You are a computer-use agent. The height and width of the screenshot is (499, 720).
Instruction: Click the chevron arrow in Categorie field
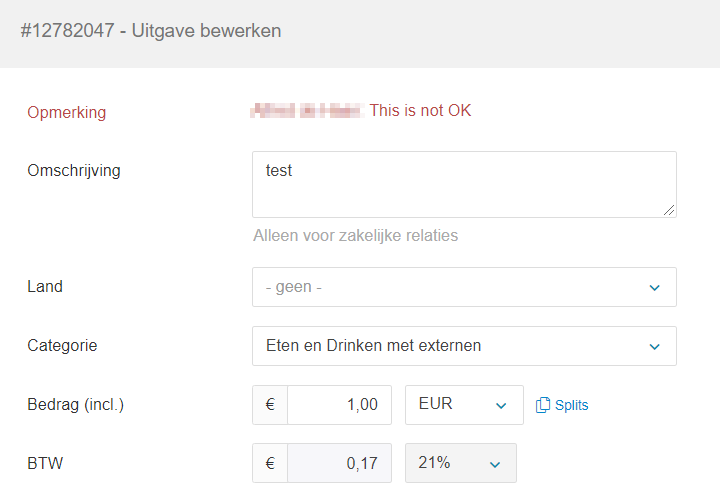[655, 347]
